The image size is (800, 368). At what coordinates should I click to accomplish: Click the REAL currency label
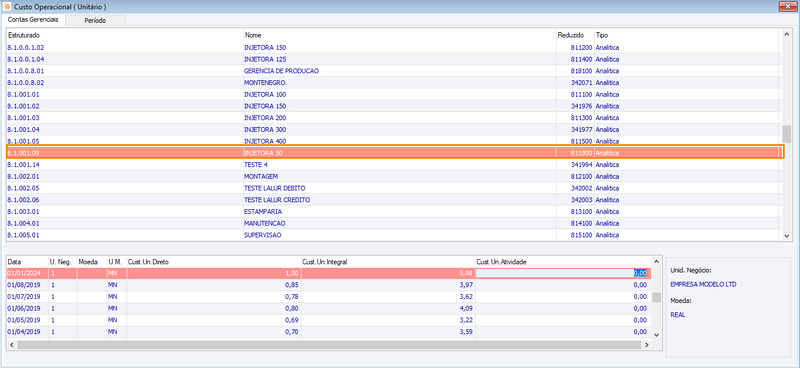pyautogui.click(x=678, y=315)
